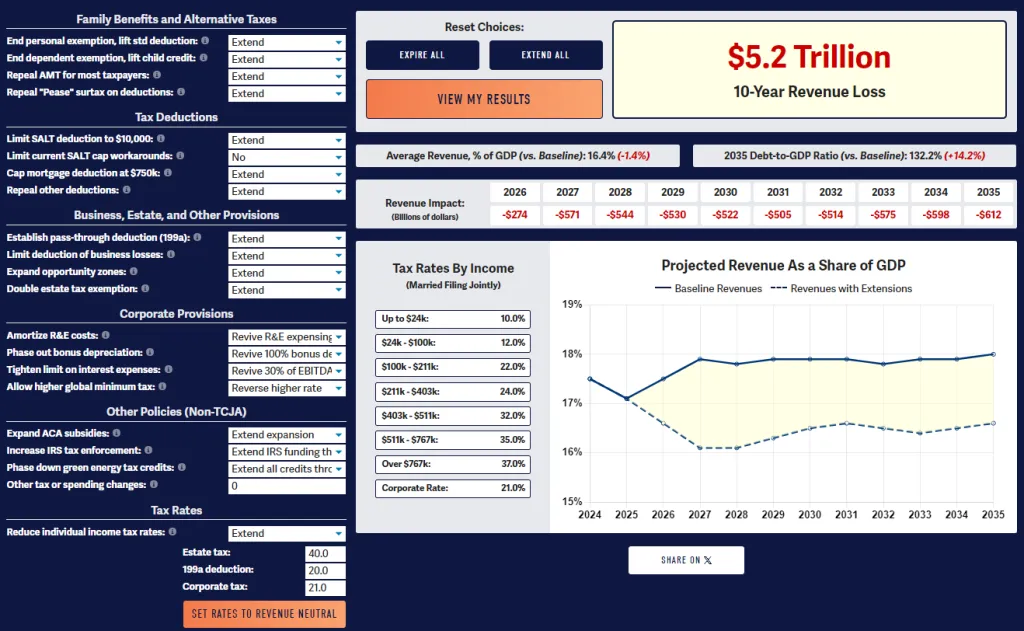Open End personal exemption dropdown
The height and width of the screenshot is (631, 1024).
[287, 42]
